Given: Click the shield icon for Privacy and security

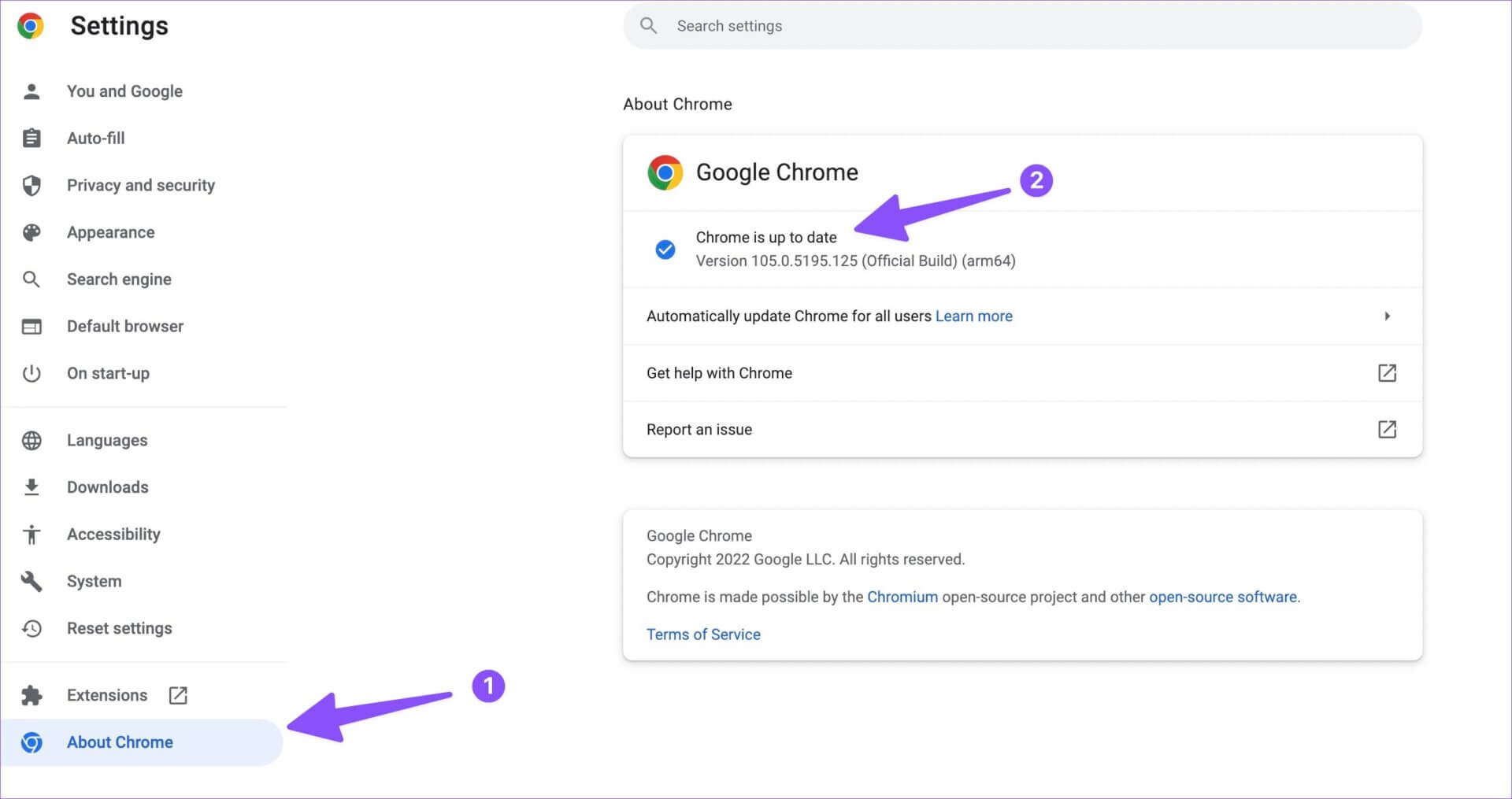Looking at the screenshot, I should pyautogui.click(x=31, y=186).
